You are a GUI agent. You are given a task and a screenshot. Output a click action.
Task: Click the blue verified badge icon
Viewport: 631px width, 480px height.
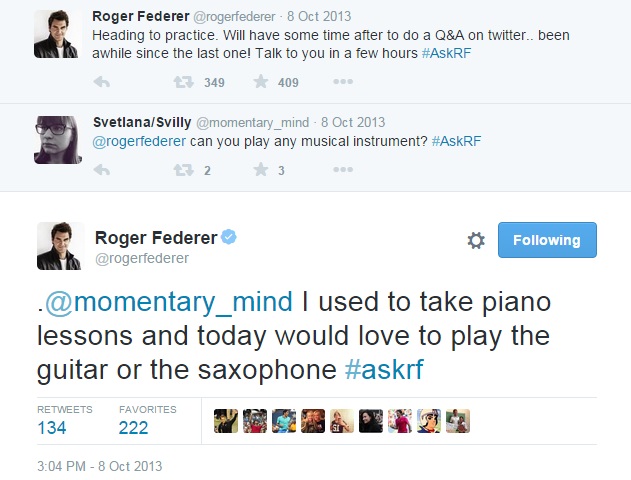tap(229, 237)
